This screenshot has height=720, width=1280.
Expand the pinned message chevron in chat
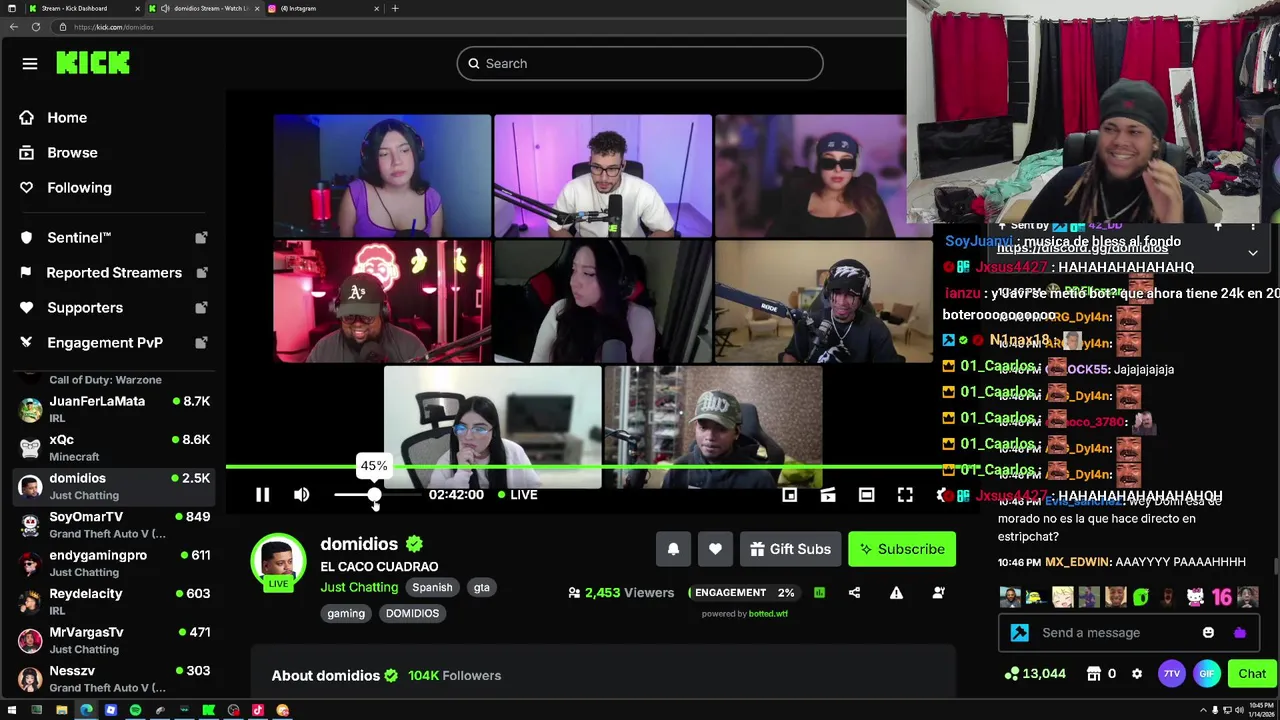tap(1253, 253)
